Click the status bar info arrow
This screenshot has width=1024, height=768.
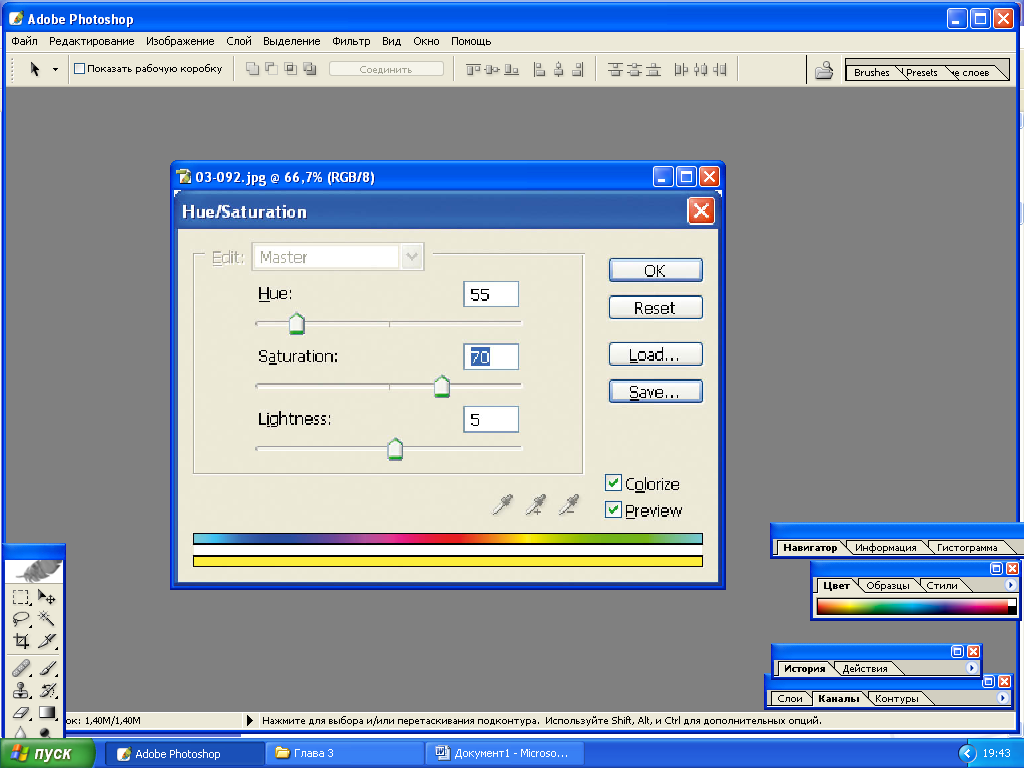point(249,720)
